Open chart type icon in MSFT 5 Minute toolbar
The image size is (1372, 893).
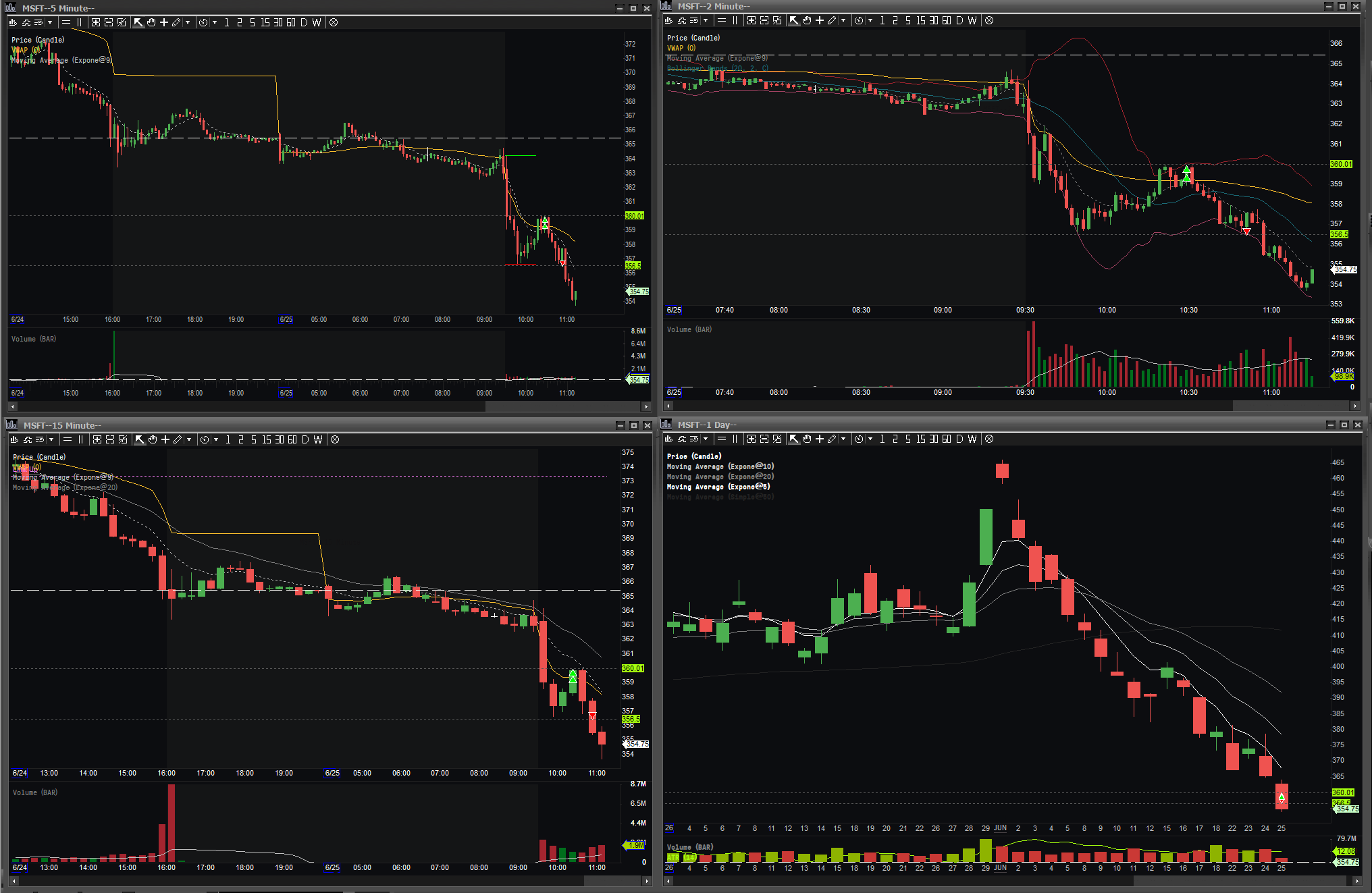coord(13,22)
